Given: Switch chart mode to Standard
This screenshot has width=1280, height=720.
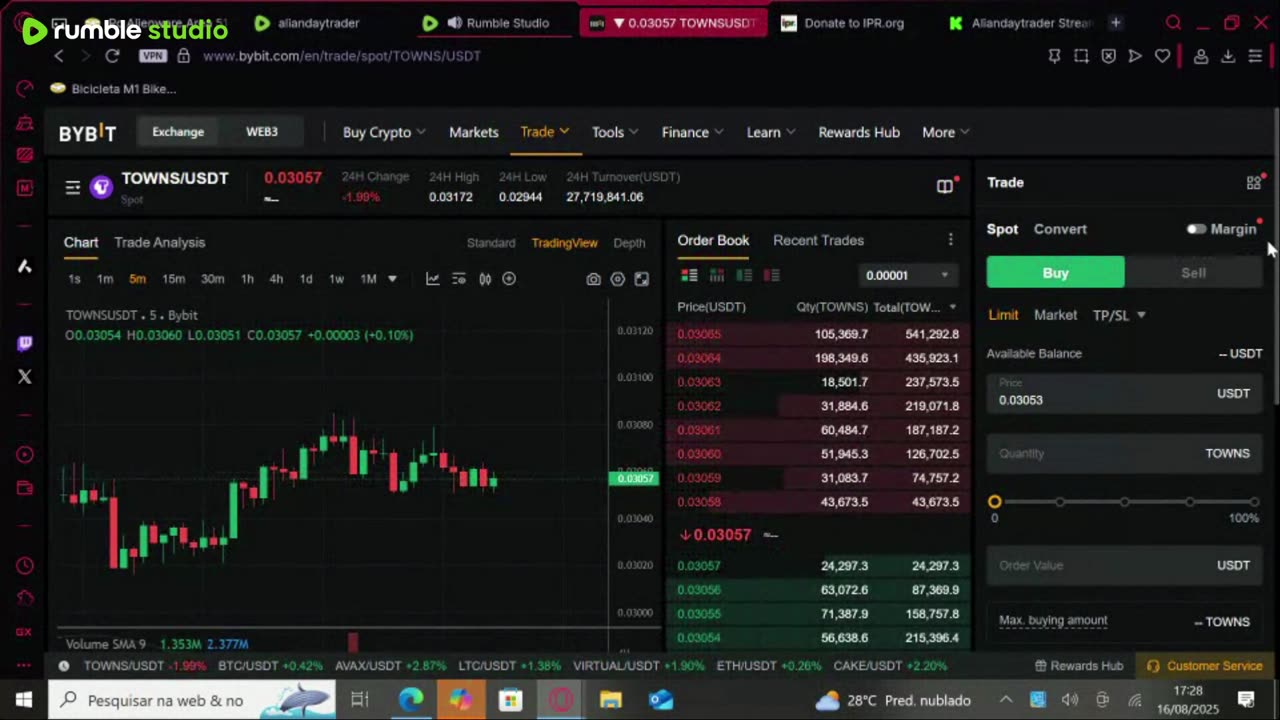Looking at the screenshot, I should point(491,243).
